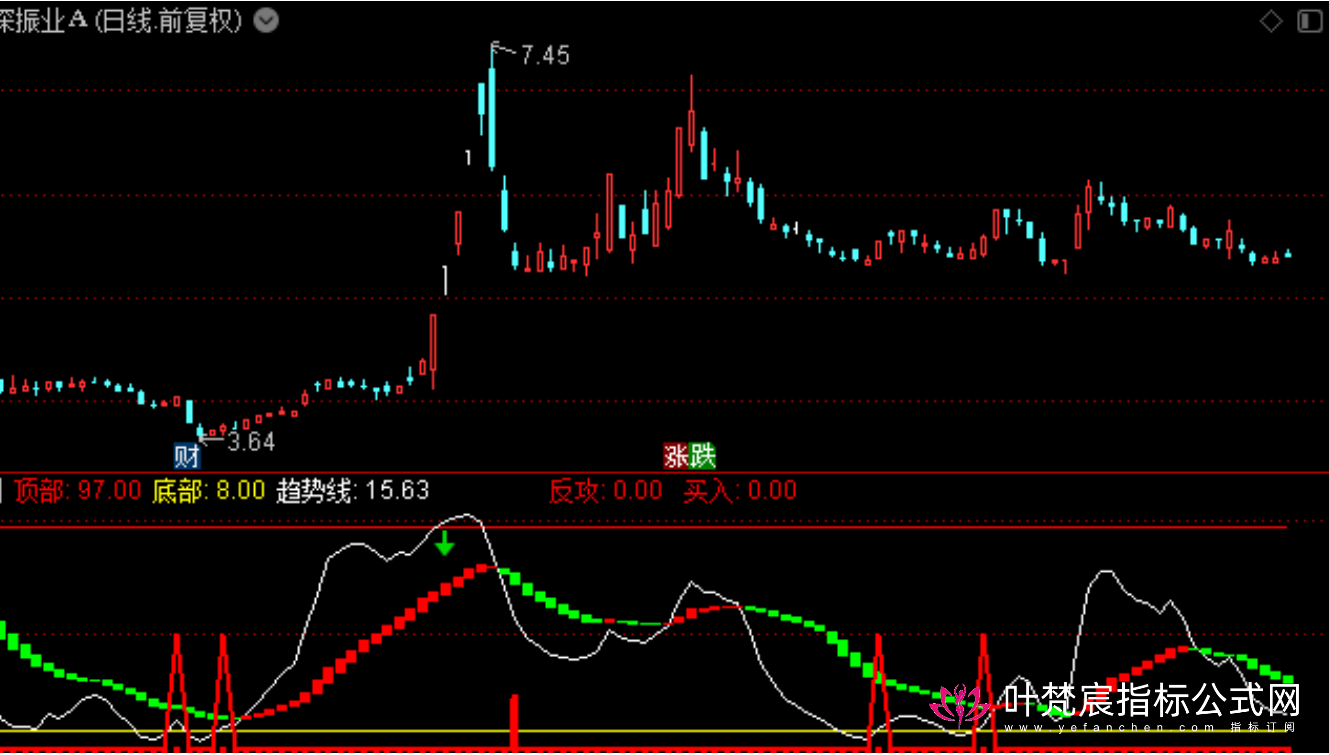Click the stock title 深振业A (日线.前复权)

pos(122,21)
